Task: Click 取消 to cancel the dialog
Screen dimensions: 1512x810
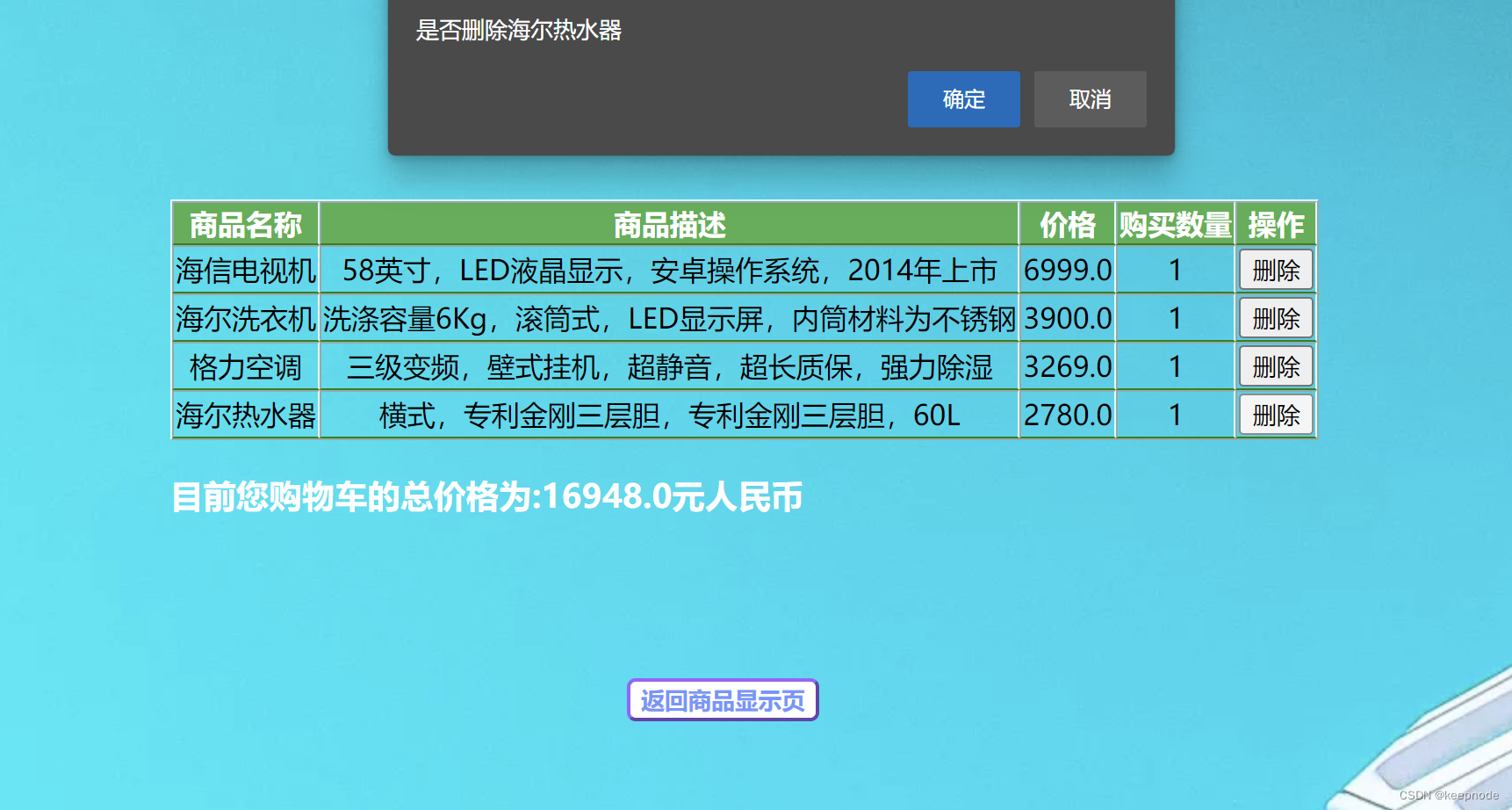Action: (x=1090, y=99)
